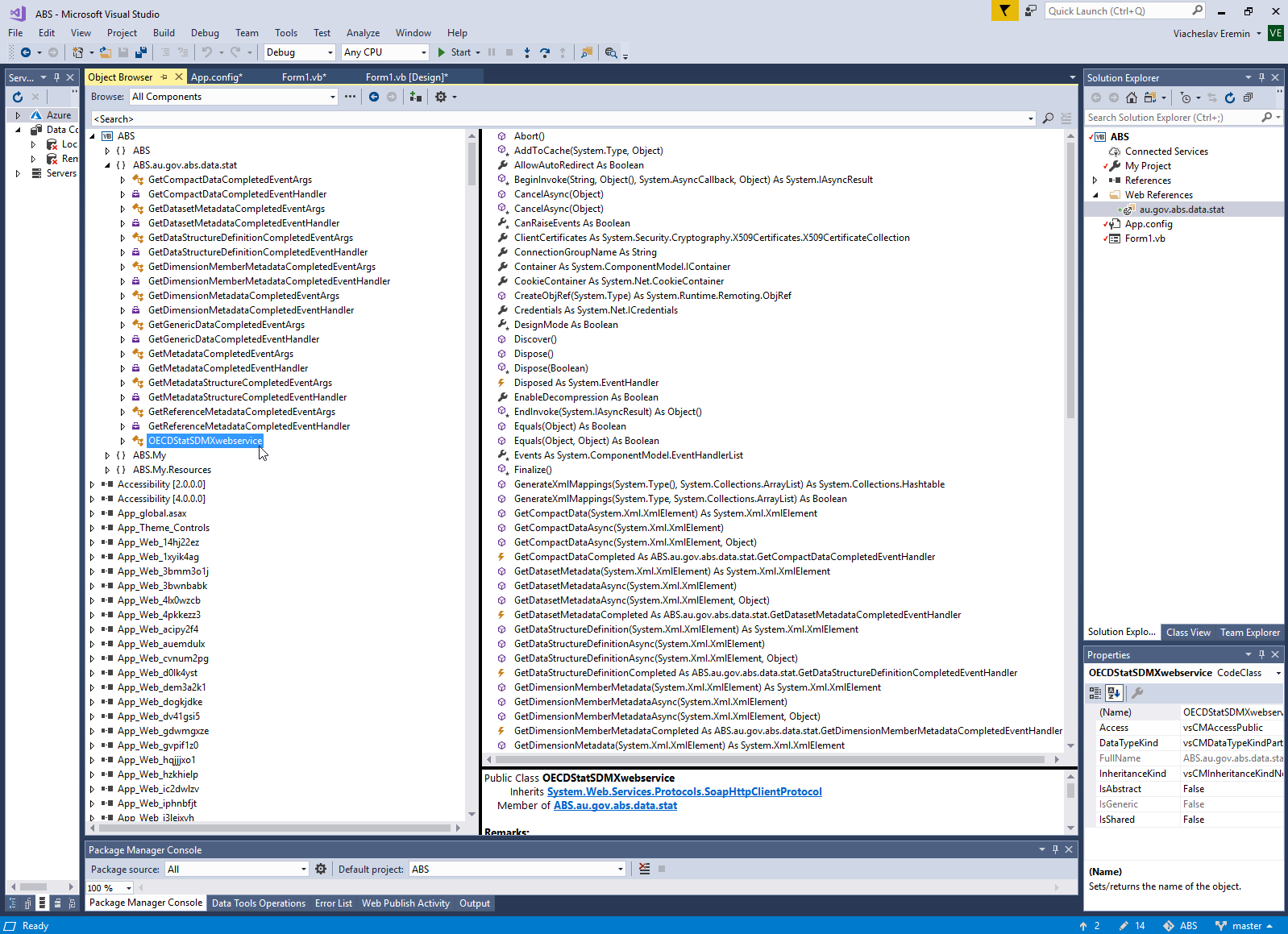Open the ABS.au.gov.abs.data.stat member link
1288x934 pixels.
pyautogui.click(x=615, y=806)
